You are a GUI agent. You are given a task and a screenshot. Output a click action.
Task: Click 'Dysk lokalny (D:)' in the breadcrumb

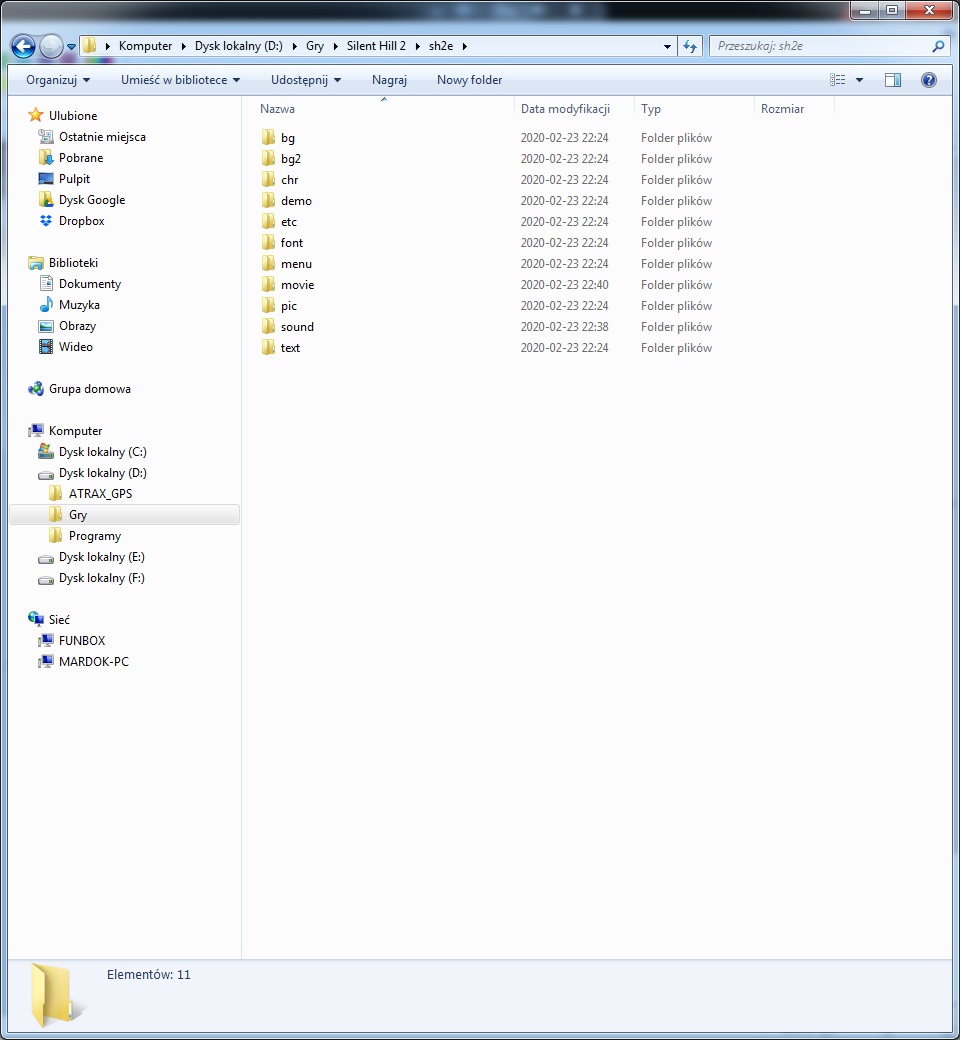pyautogui.click(x=238, y=46)
